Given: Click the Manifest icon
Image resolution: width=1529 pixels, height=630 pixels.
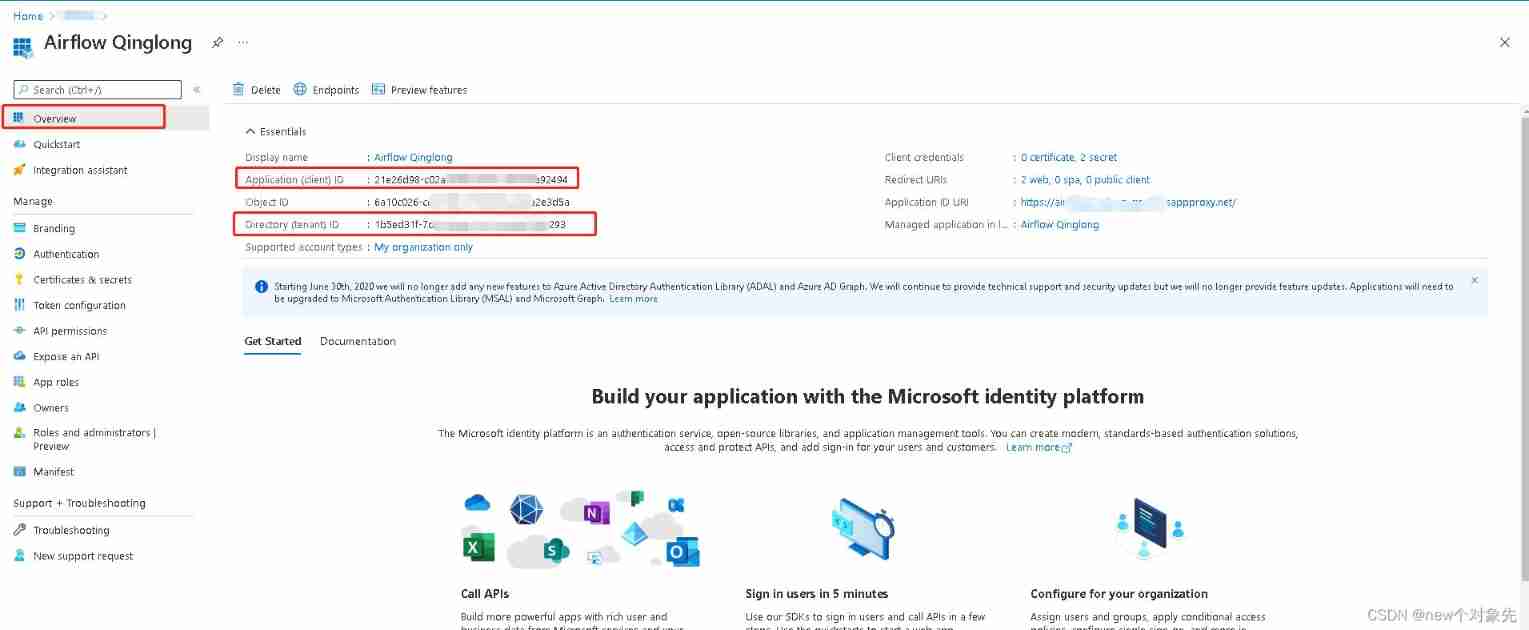Looking at the screenshot, I should [x=19, y=472].
